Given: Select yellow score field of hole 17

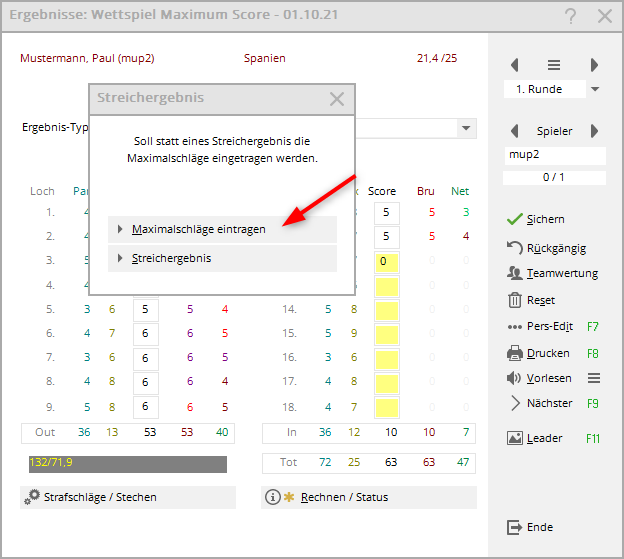Looking at the screenshot, I should 386,384.
